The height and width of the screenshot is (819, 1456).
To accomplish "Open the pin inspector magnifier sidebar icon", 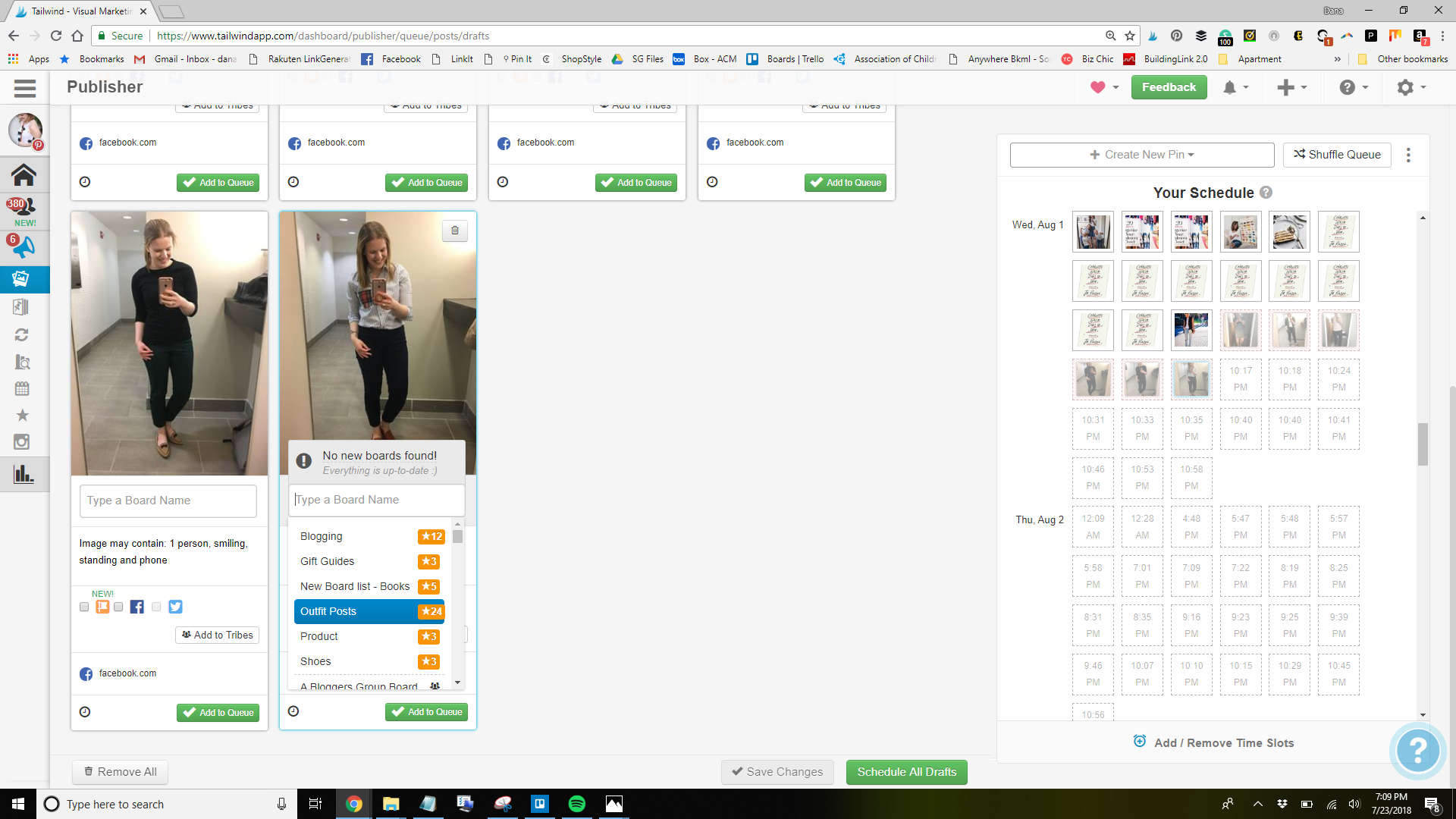I will click(x=22, y=362).
